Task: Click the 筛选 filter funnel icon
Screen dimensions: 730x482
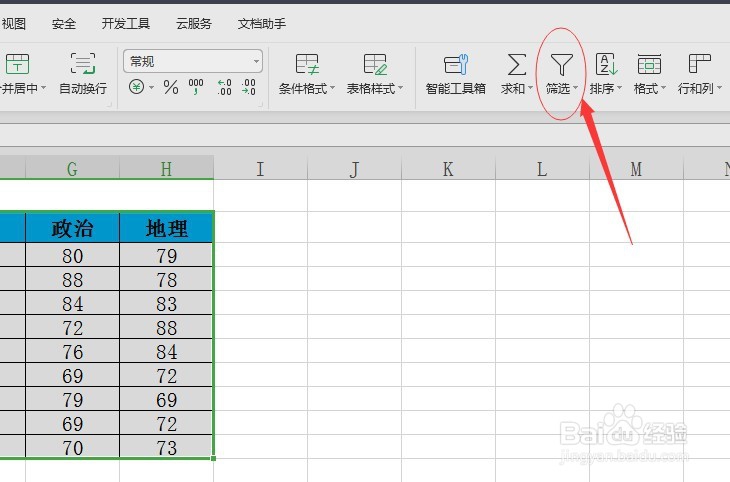Action: (561, 64)
